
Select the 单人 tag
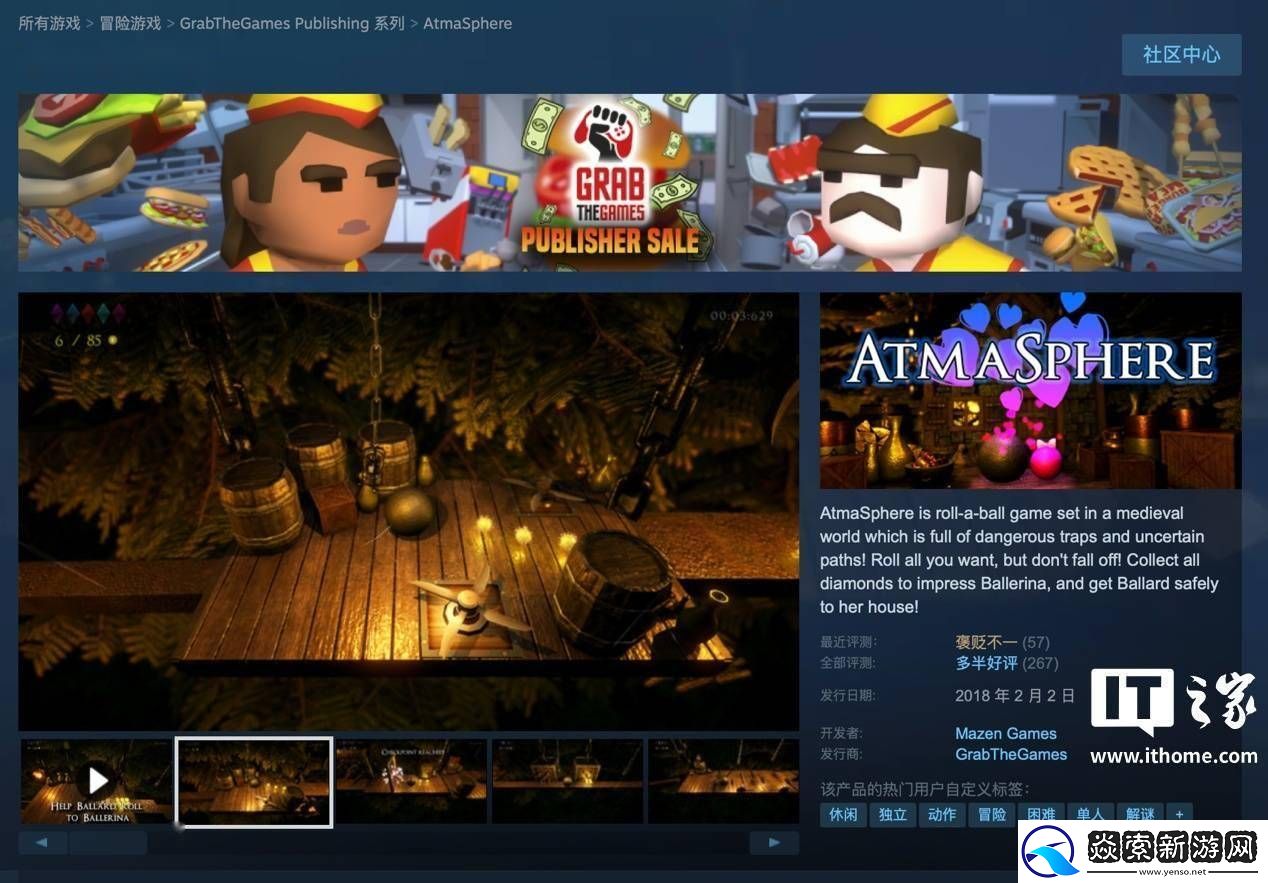click(x=1090, y=814)
